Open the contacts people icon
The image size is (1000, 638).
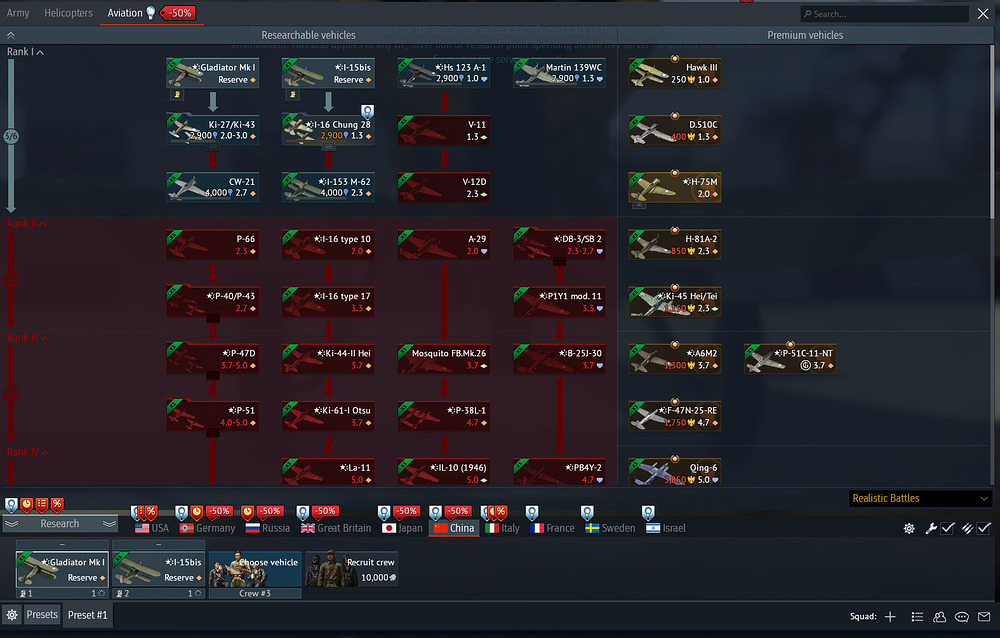[x=939, y=616]
